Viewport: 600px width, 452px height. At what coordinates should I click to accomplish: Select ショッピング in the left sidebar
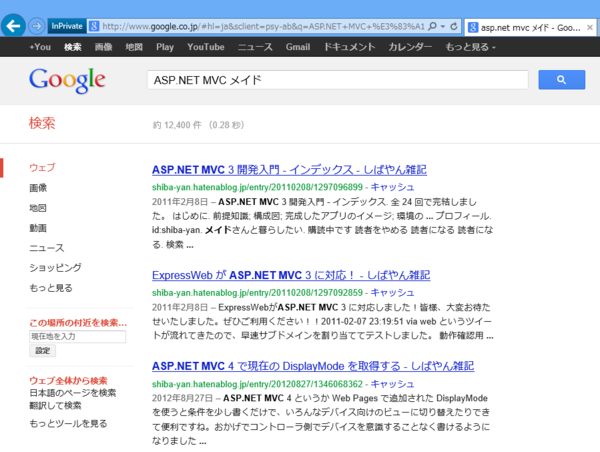point(55,268)
